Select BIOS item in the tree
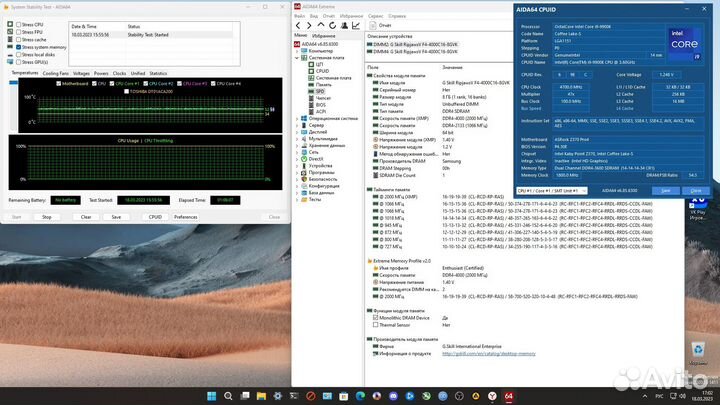This screenshot has width=720, height=405. pyautogui.click(x=321, y=105)
